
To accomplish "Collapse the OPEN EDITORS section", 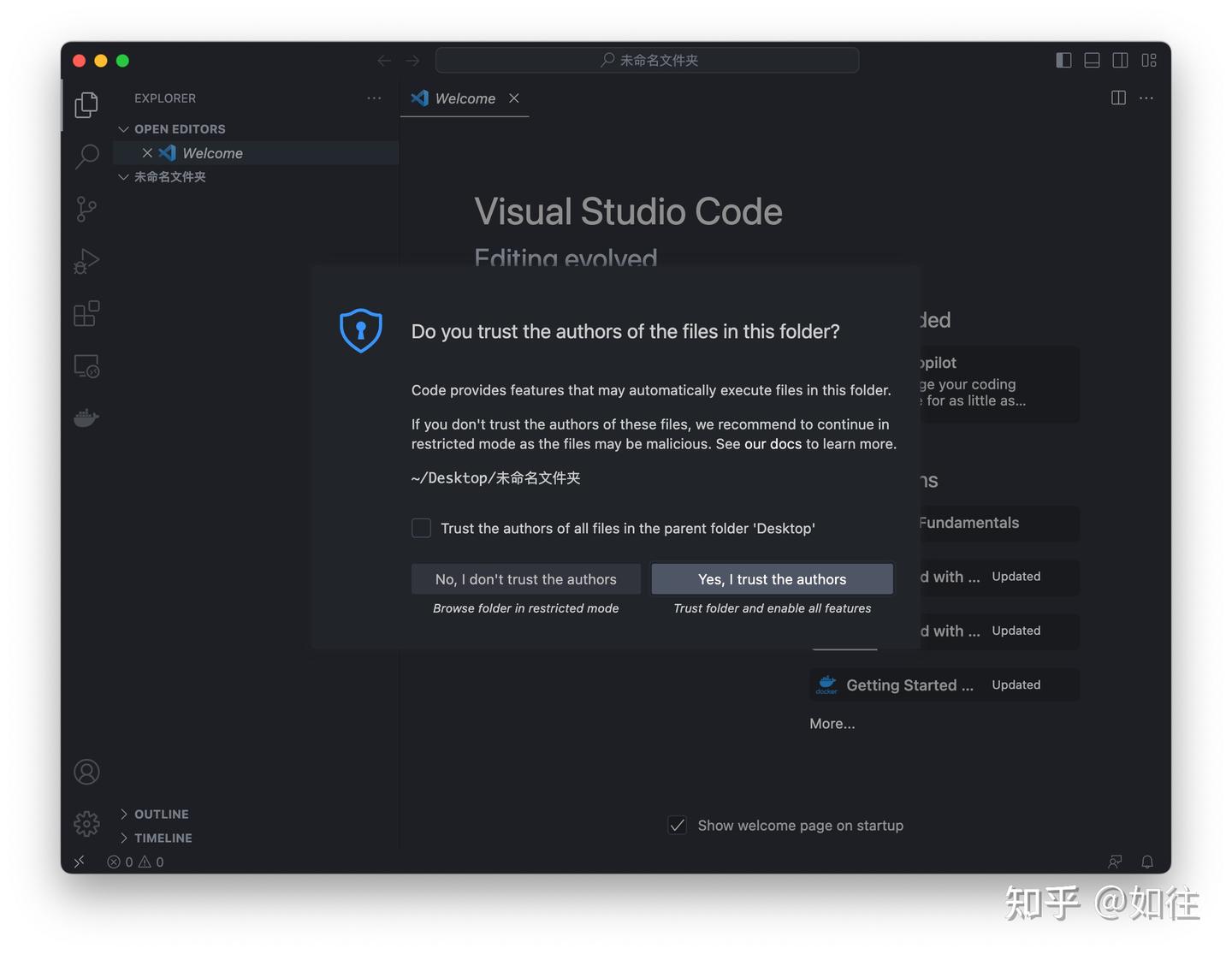I will (x=123, y=128).
